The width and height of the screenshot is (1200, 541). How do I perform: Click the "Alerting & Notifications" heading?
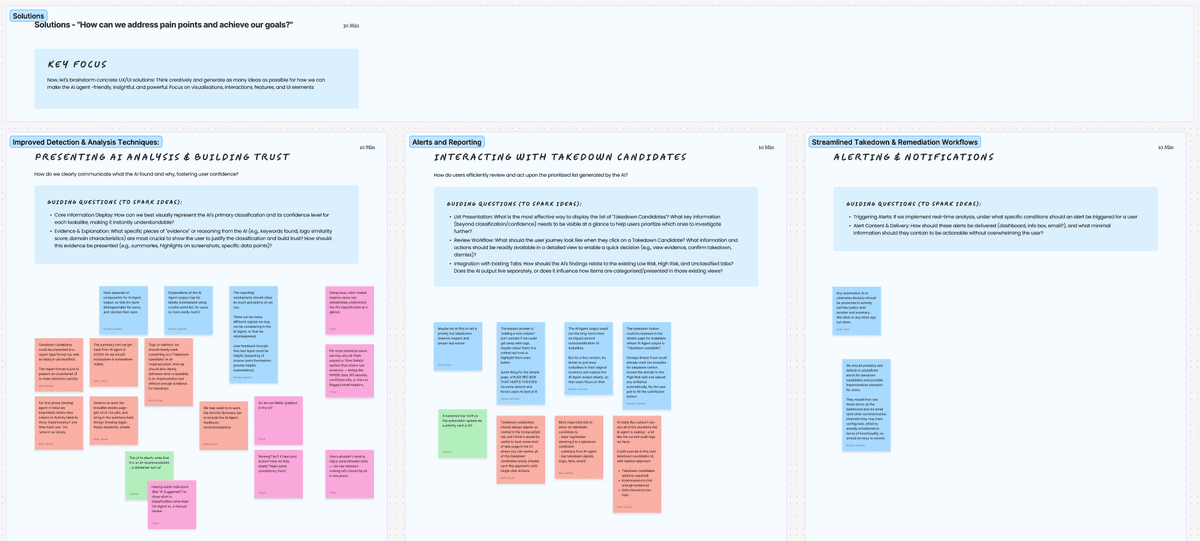[x=914, y=157]
